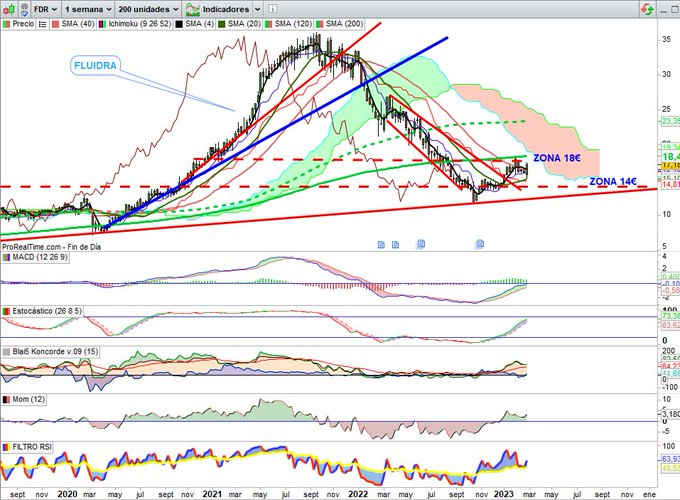Screen dimensions: 680x500
Task: Click the 2020 time axis label
Action: 67,494
